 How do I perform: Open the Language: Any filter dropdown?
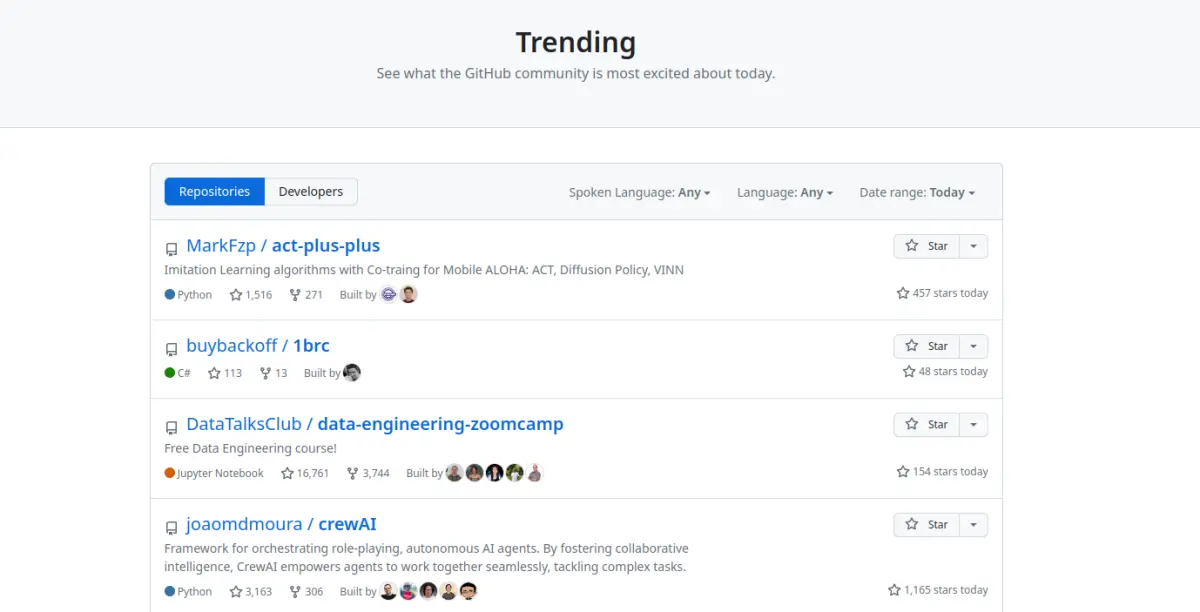point(785,193)
